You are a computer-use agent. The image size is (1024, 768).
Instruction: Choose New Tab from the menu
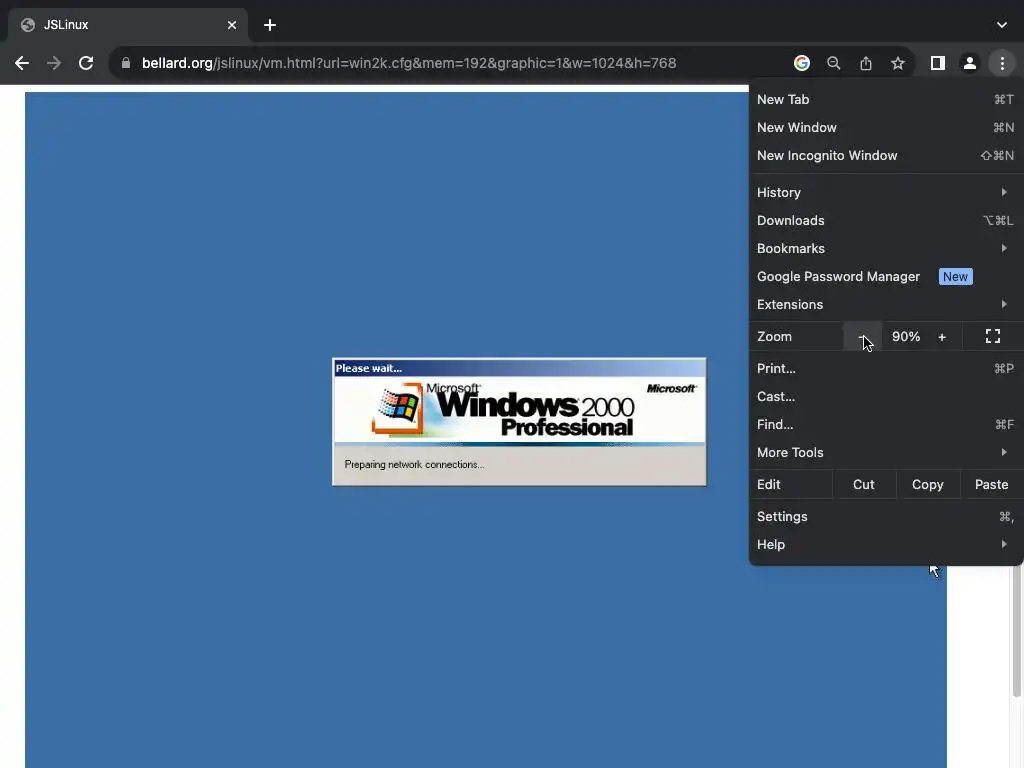click(885, 99)
